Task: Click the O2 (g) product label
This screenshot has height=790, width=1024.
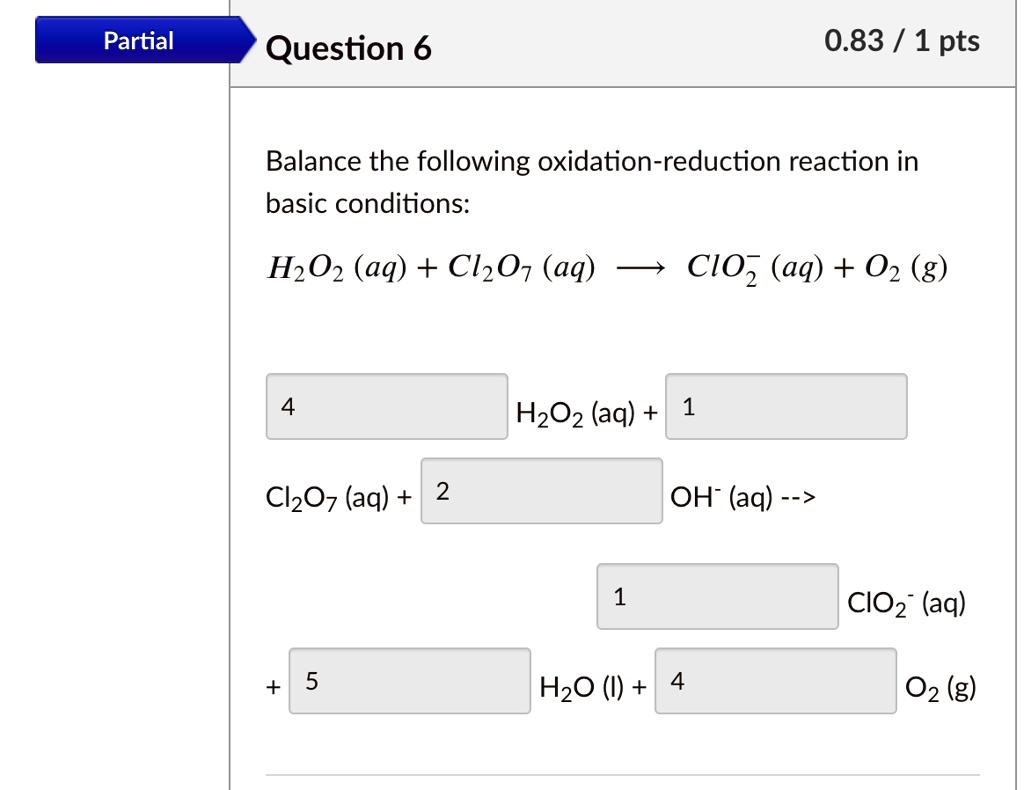Action: click(x=938, y=686)
